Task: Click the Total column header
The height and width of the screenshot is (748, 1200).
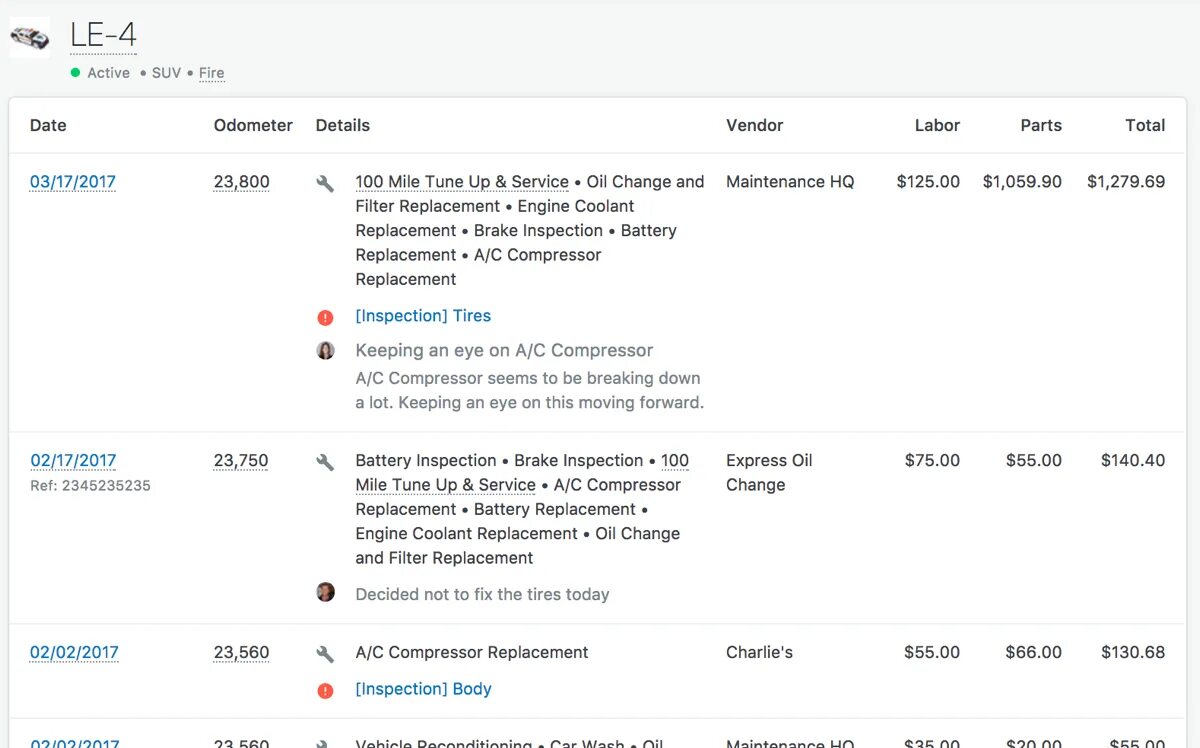Action: tap(1145, 125)
